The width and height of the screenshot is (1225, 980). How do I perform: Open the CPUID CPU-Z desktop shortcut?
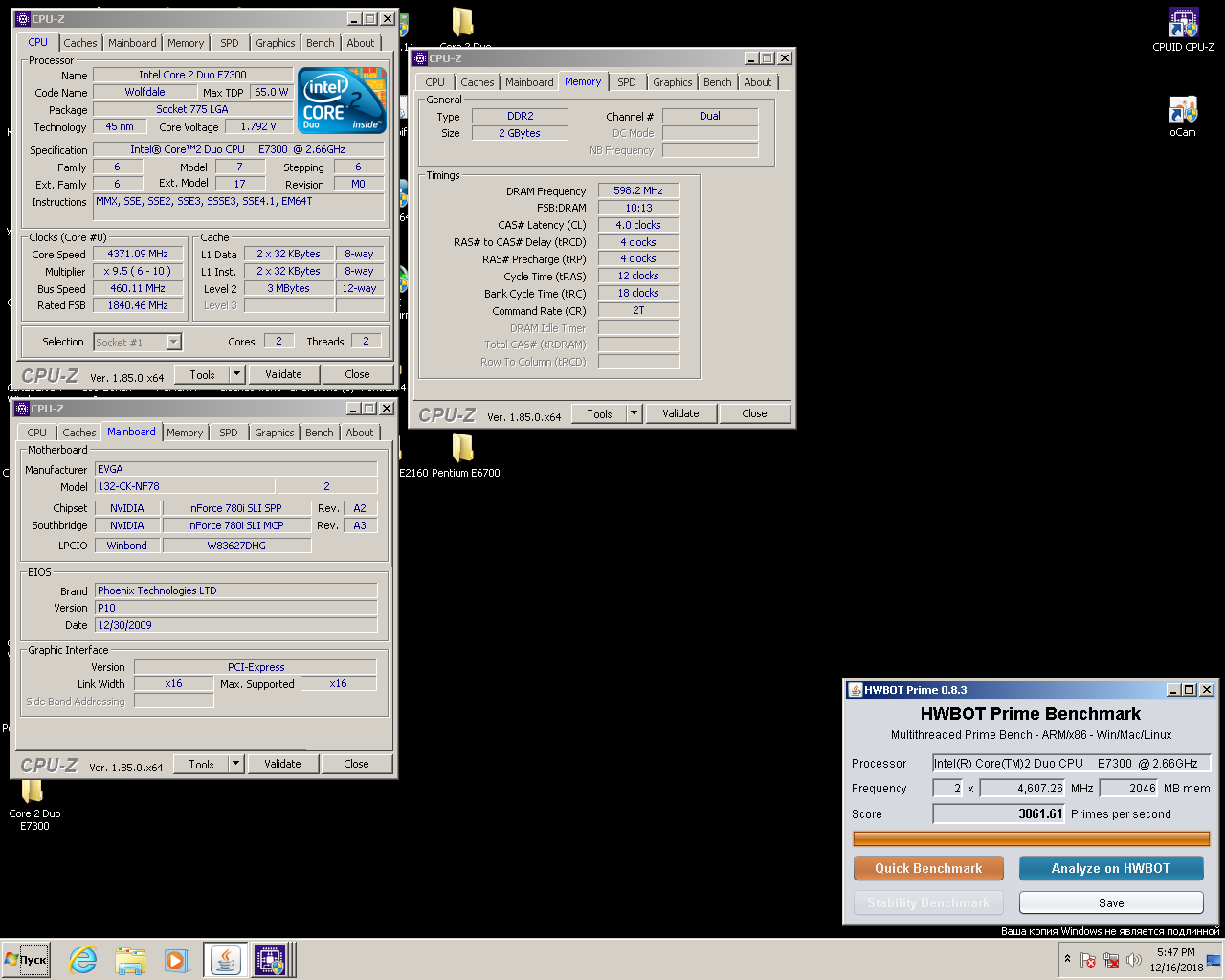tap(1183, 30)
